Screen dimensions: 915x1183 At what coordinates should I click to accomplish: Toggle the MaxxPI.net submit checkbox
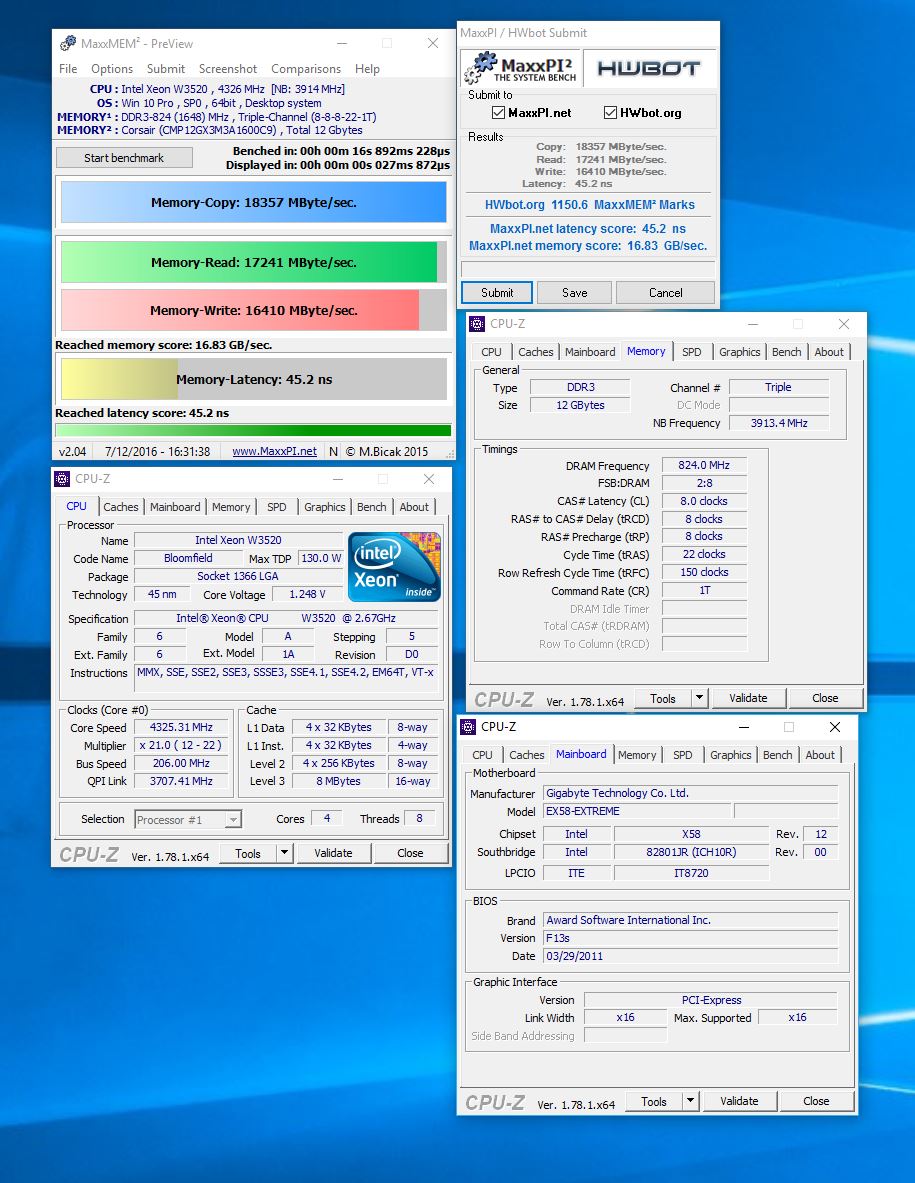(x=498, y=112)
